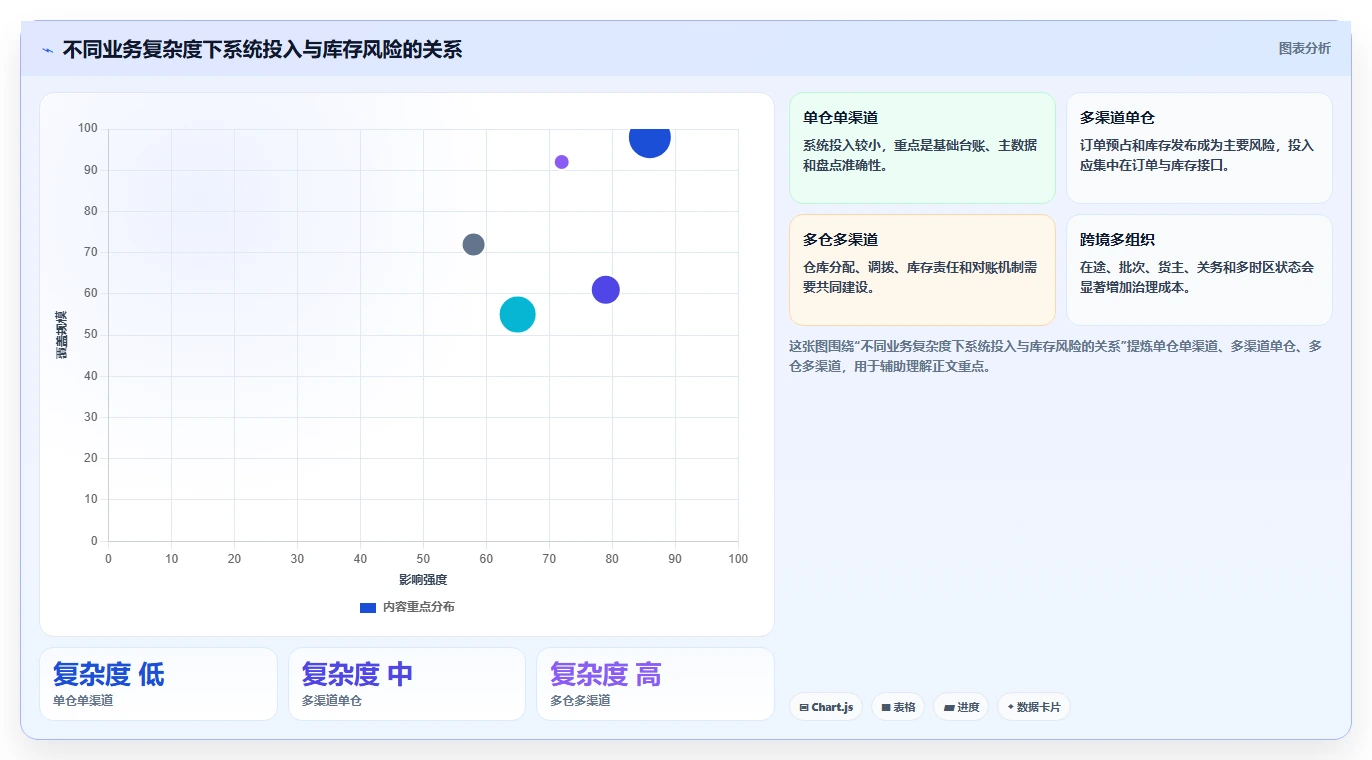Click the 多仓多渠道 caption under 复杂度 高
This screenshot has height=760, width=1372.
pyautogui.click(x=580, y=701)
